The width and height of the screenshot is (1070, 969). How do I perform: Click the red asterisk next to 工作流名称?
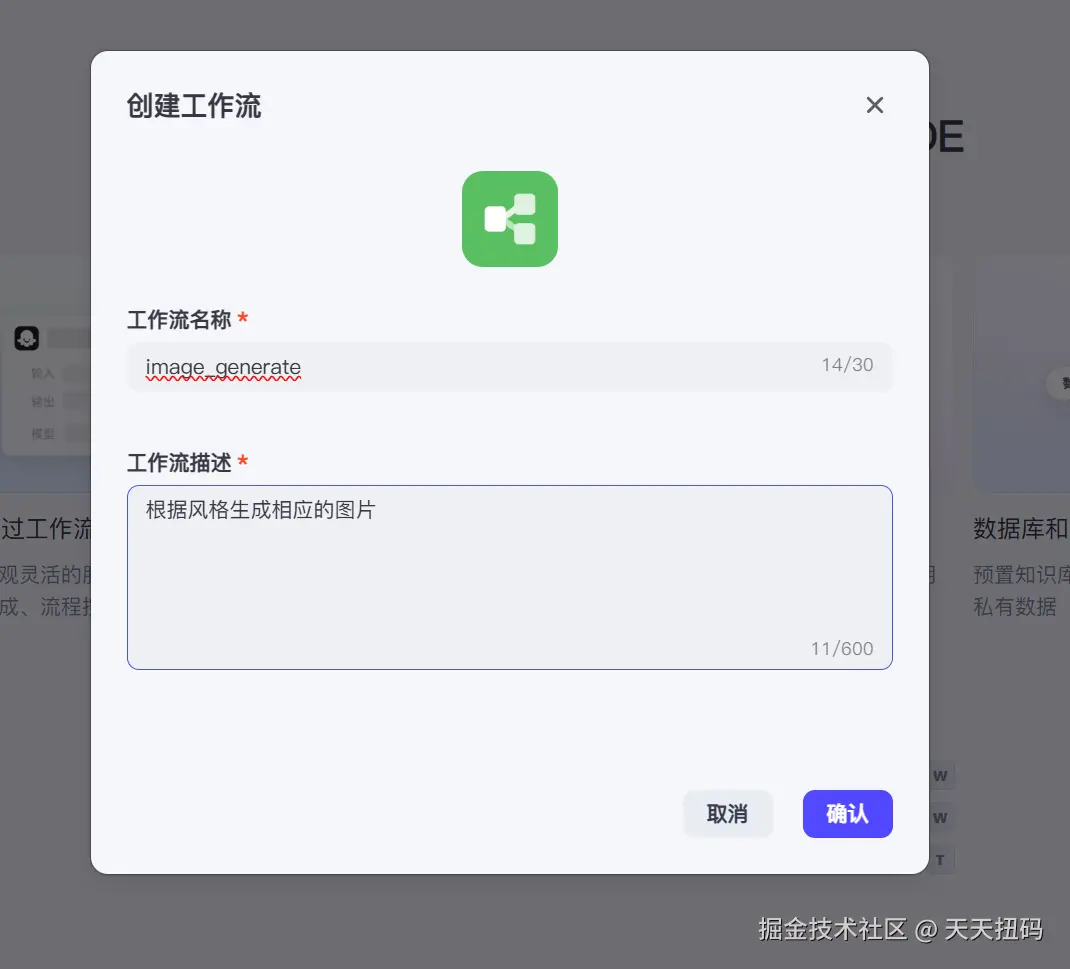tap(240, 320)
